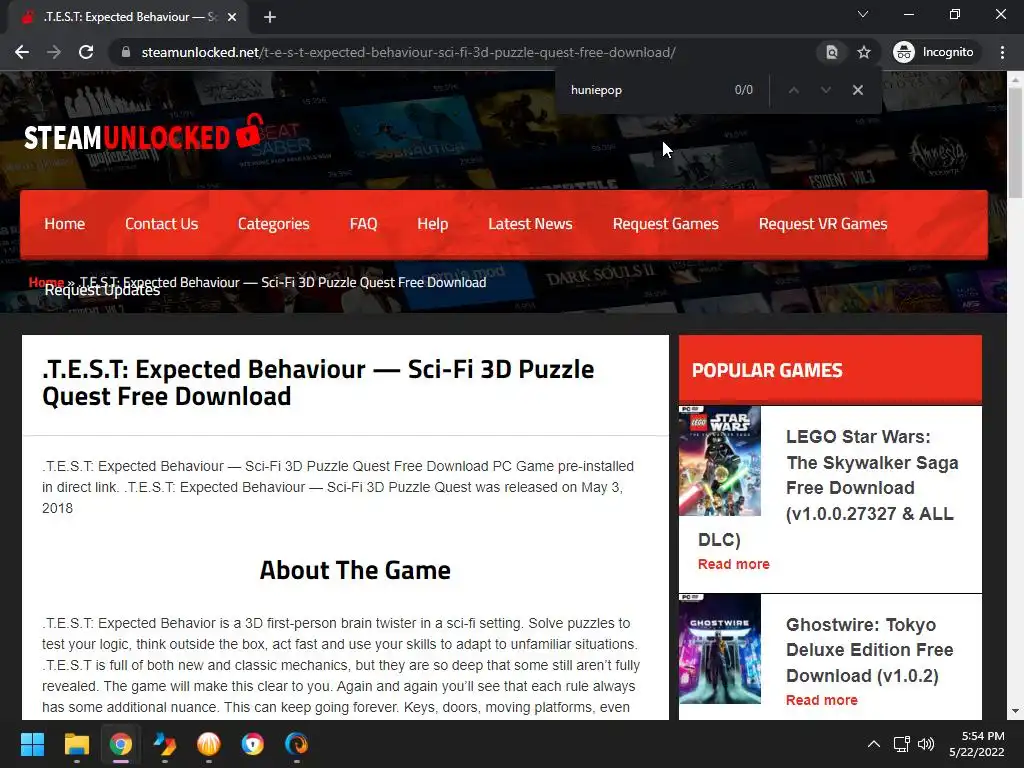Open the Contact Us menu item
Screen dimensions: 1024x768
click(x=161, y=224)
